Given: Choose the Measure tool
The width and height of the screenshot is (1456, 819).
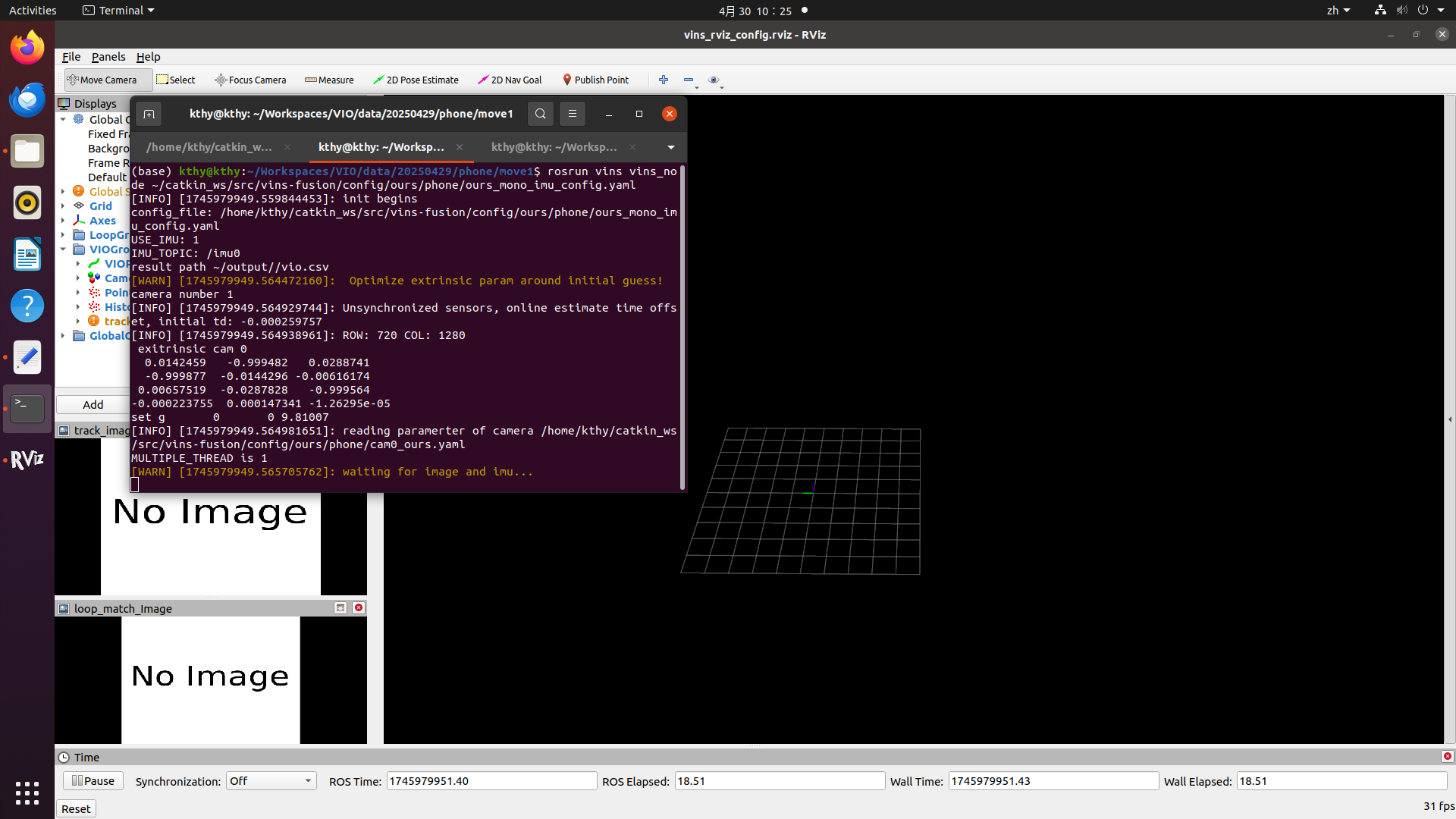Looking at the screenshot, I should tap(329, 80).
